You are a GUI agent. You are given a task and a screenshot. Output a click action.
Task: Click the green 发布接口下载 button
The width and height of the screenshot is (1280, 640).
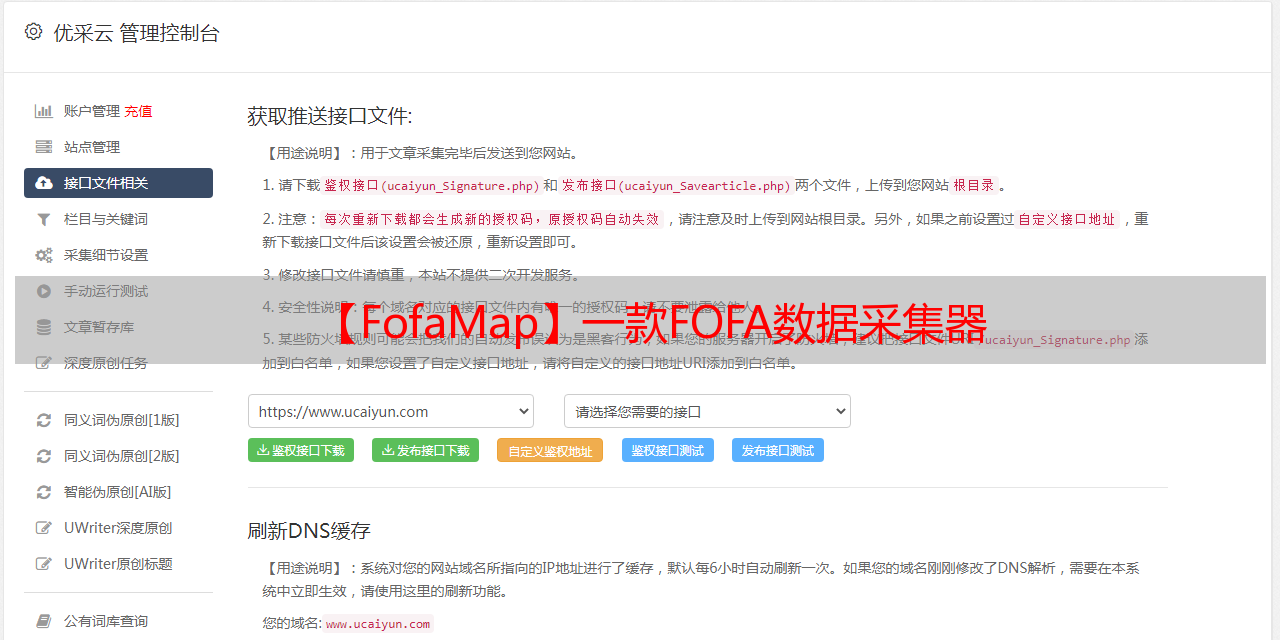pyautogui.click(x=425, y=450)
